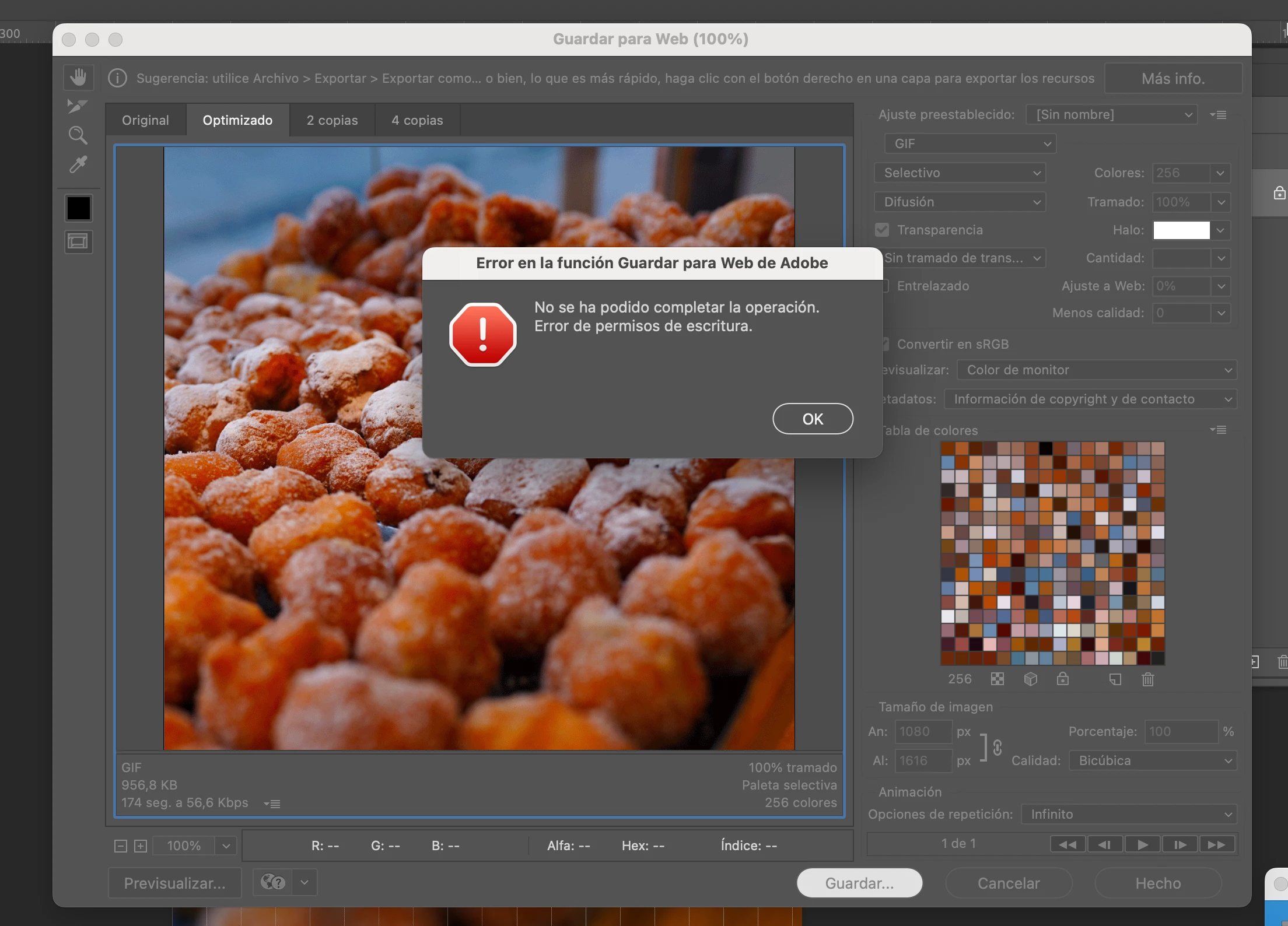This screenshot has width=1288, height=926.
Task: Expand the Selectivo palette dropdown
Action: click(960, 173)
